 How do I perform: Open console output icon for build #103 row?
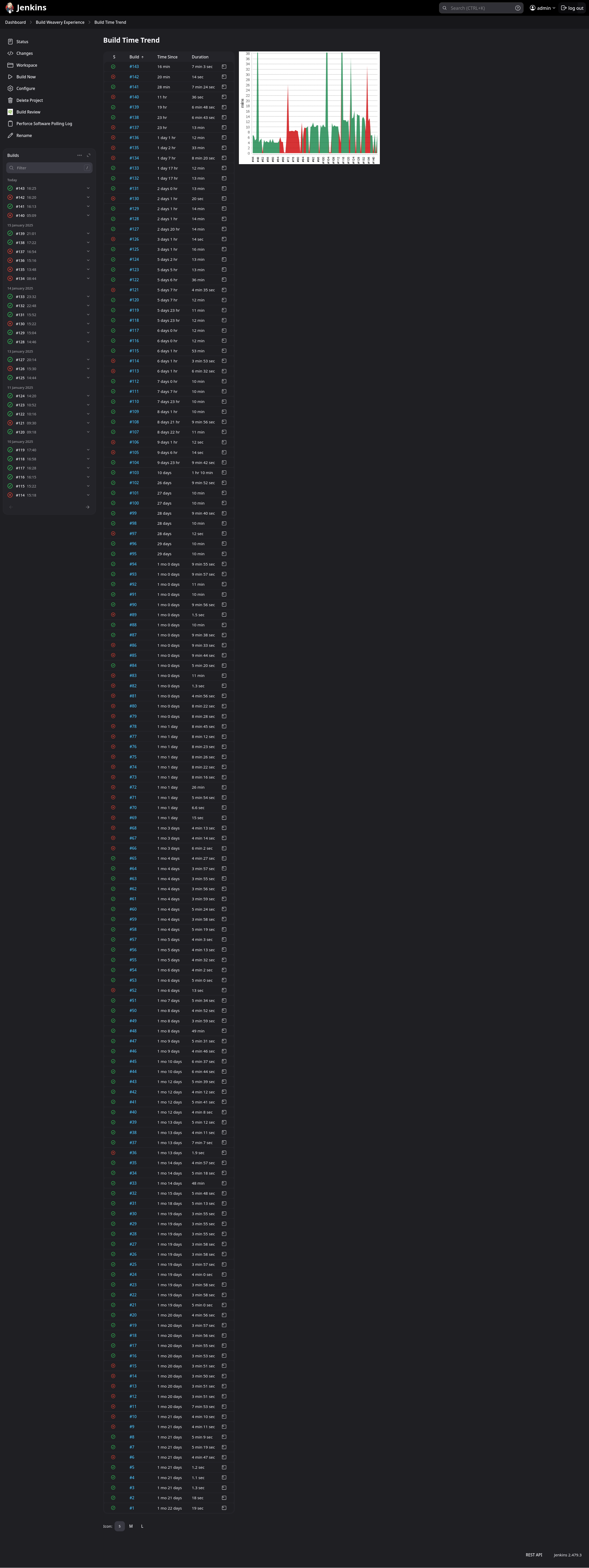tap(224, 472)
